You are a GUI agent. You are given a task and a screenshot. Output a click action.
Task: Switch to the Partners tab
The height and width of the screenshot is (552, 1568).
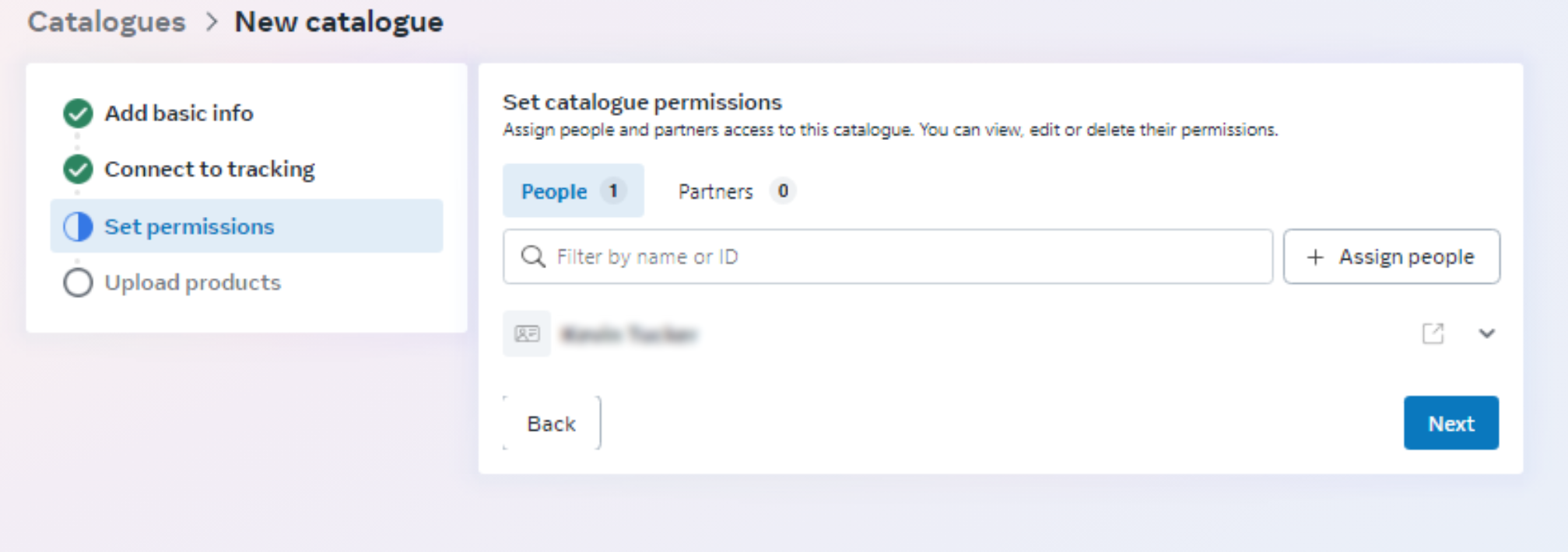736,190
